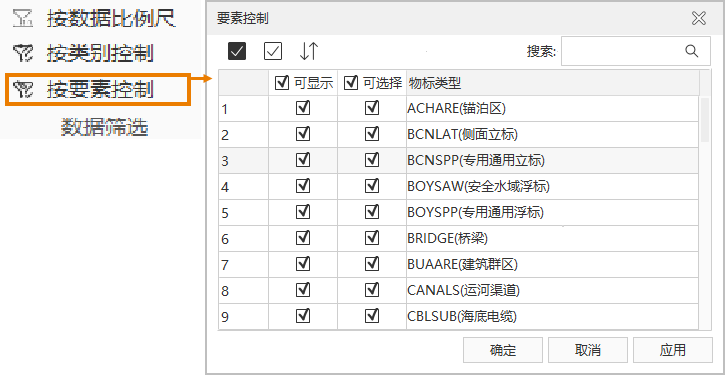This screenshot has height=375, width=725.
Task: Uncheck 可选择 for BCNSPP(专用通用立标)
Action: point(372,160)
